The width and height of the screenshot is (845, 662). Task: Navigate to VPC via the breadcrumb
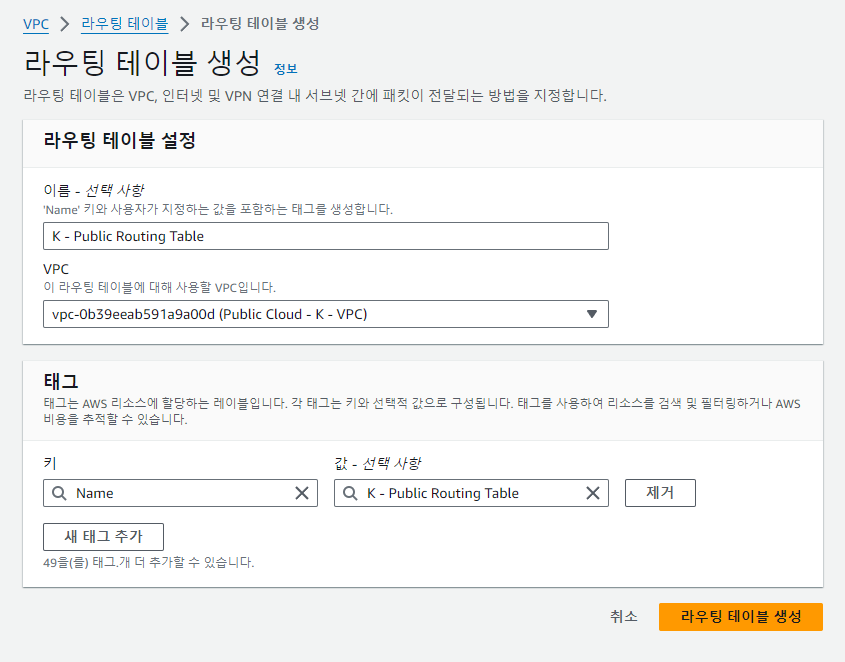[36, 24]
